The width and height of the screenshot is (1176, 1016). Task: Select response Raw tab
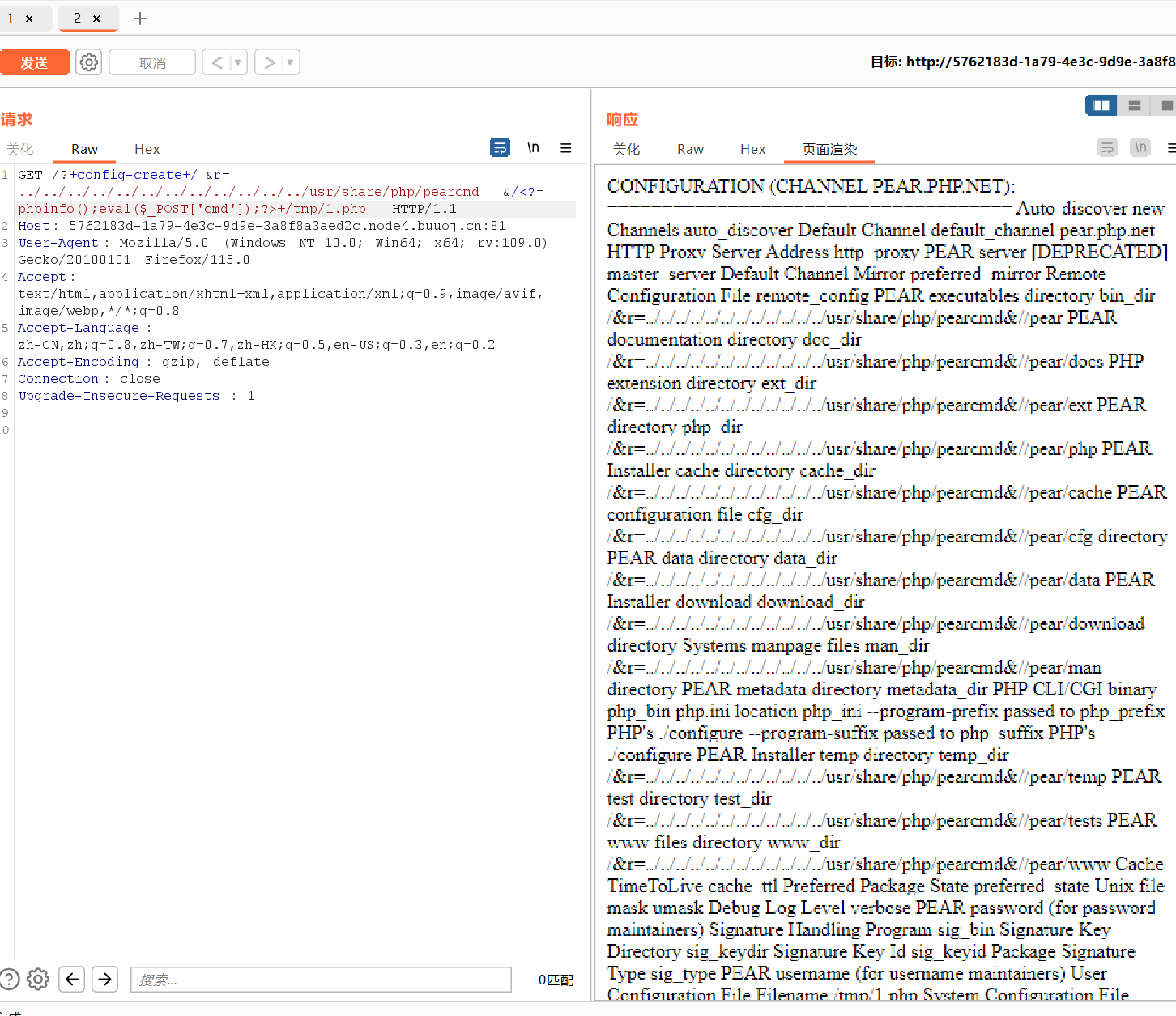(x=690, y=149)
